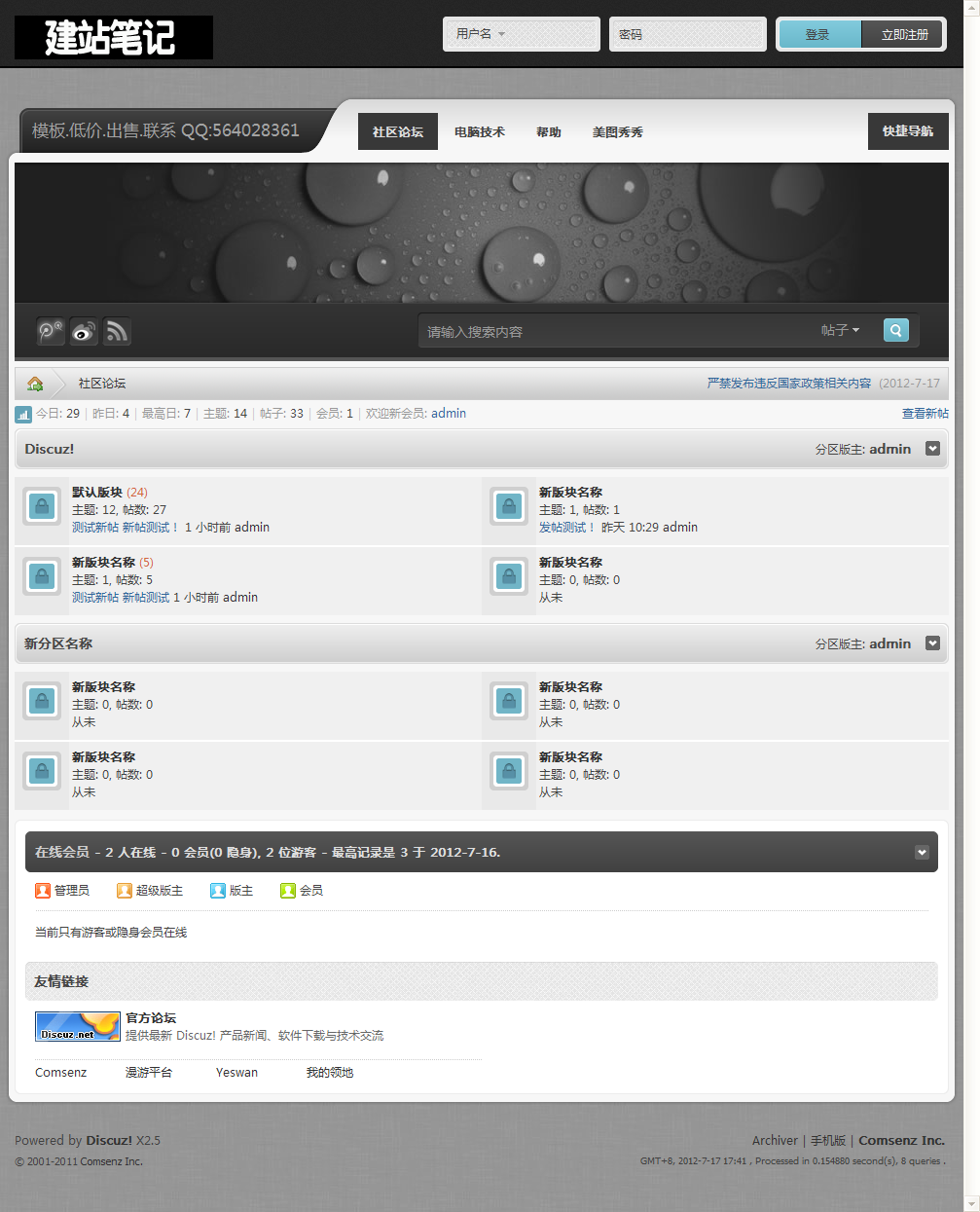Image resolution: width=980 pixels, height=1212 pixels.
Task: Click the bar chart statistics icon
Action: coord(23,414)
